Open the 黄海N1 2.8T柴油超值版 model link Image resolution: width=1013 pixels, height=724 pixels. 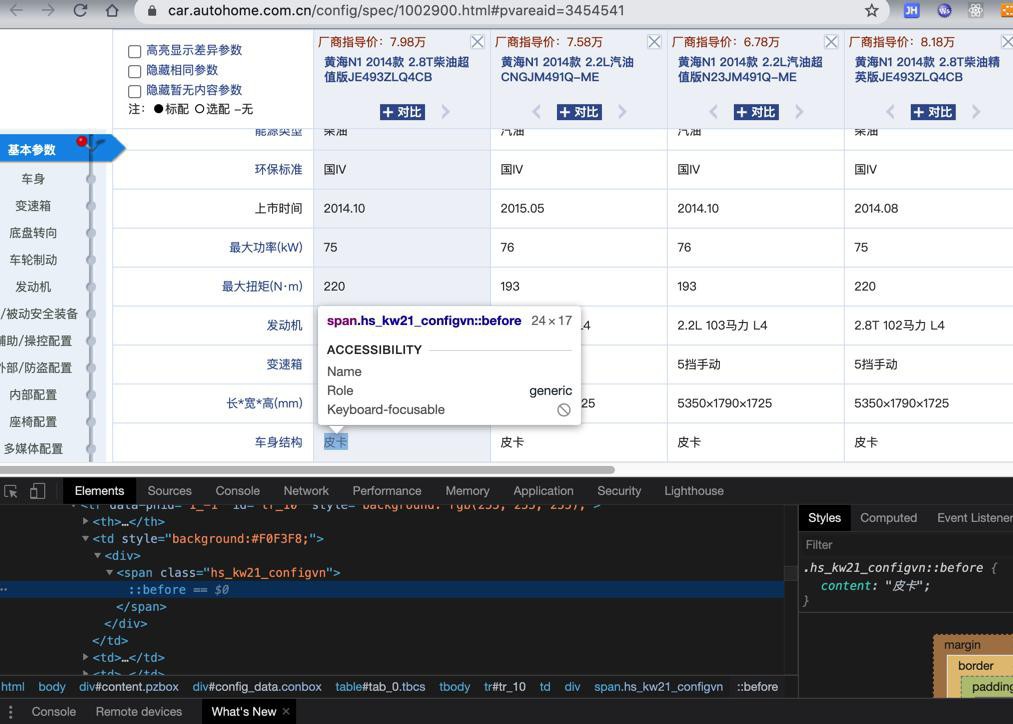pos(396,69)
